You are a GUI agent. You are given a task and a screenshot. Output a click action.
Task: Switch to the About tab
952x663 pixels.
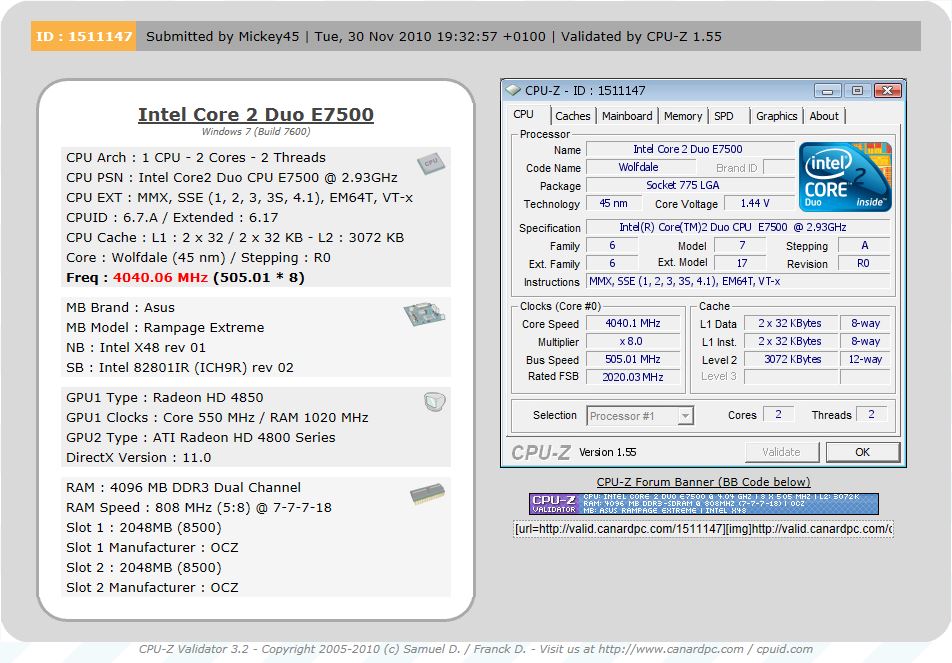pyautogui.click(x=824, y=116)
